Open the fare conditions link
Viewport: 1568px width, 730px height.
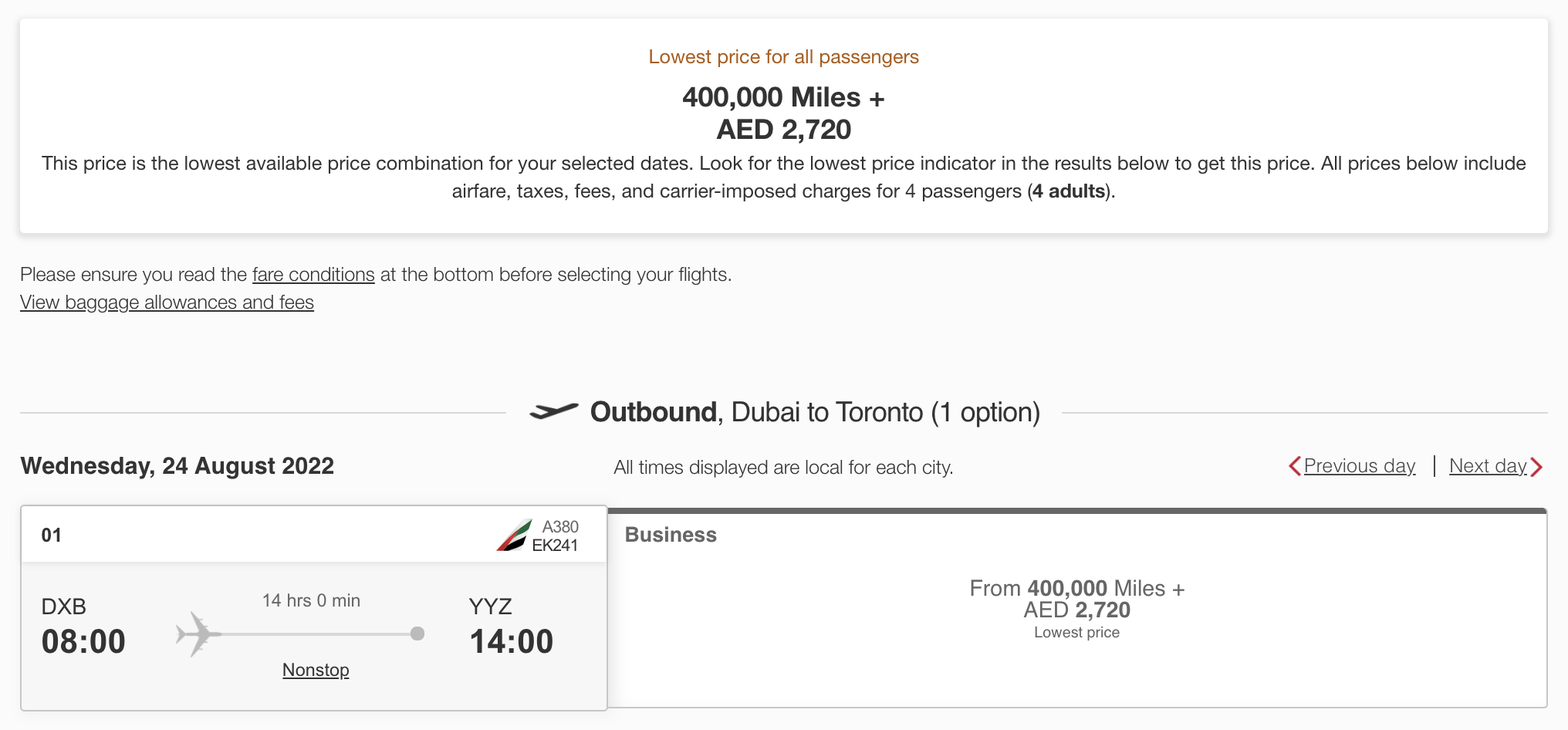[313, 275]
